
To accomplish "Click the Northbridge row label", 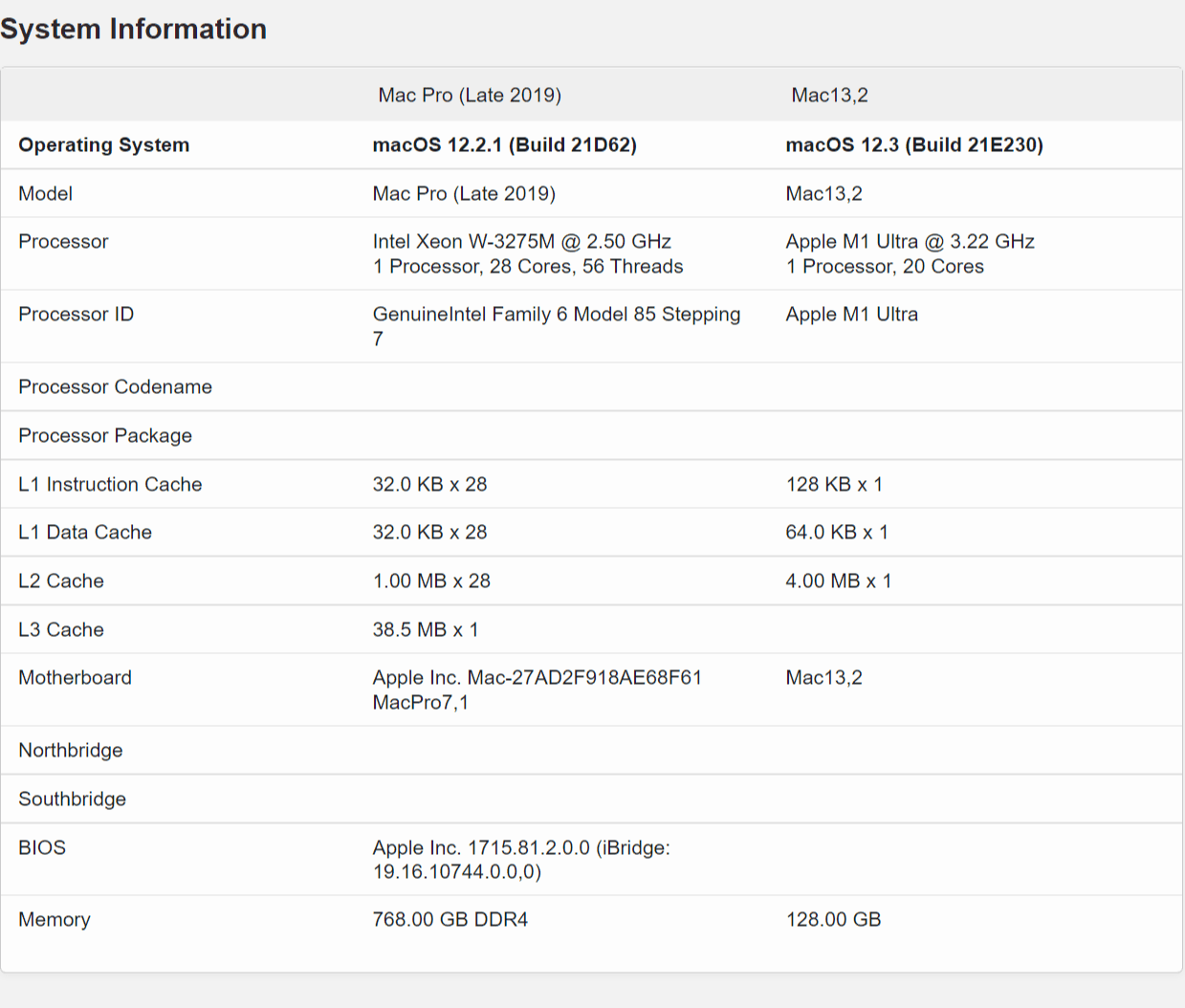I will click(x=71, y=750).
